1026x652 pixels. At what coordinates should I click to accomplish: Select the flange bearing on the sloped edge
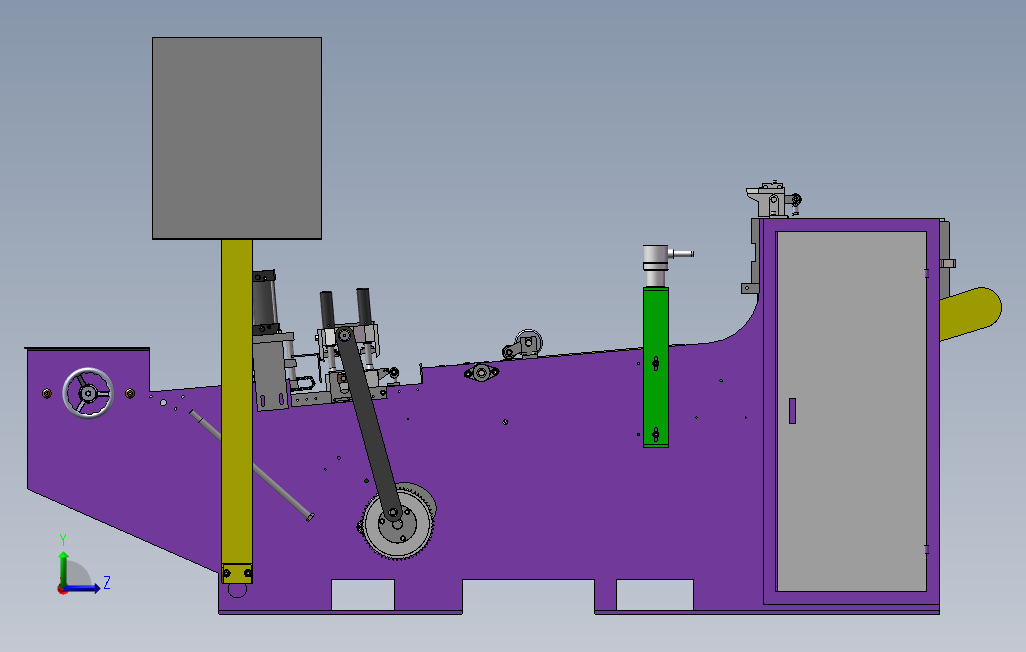coord(482,373)
